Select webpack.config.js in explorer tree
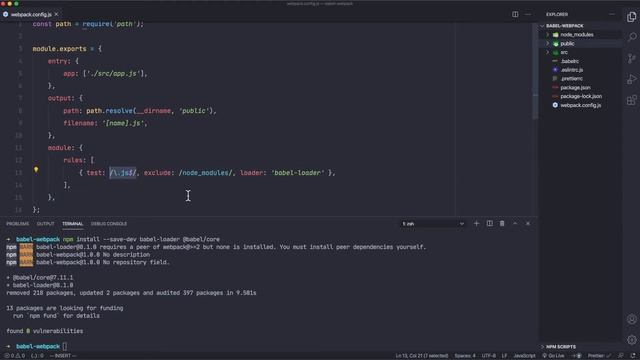The width and height of the screenshot is (640, 360). point(581,105)
